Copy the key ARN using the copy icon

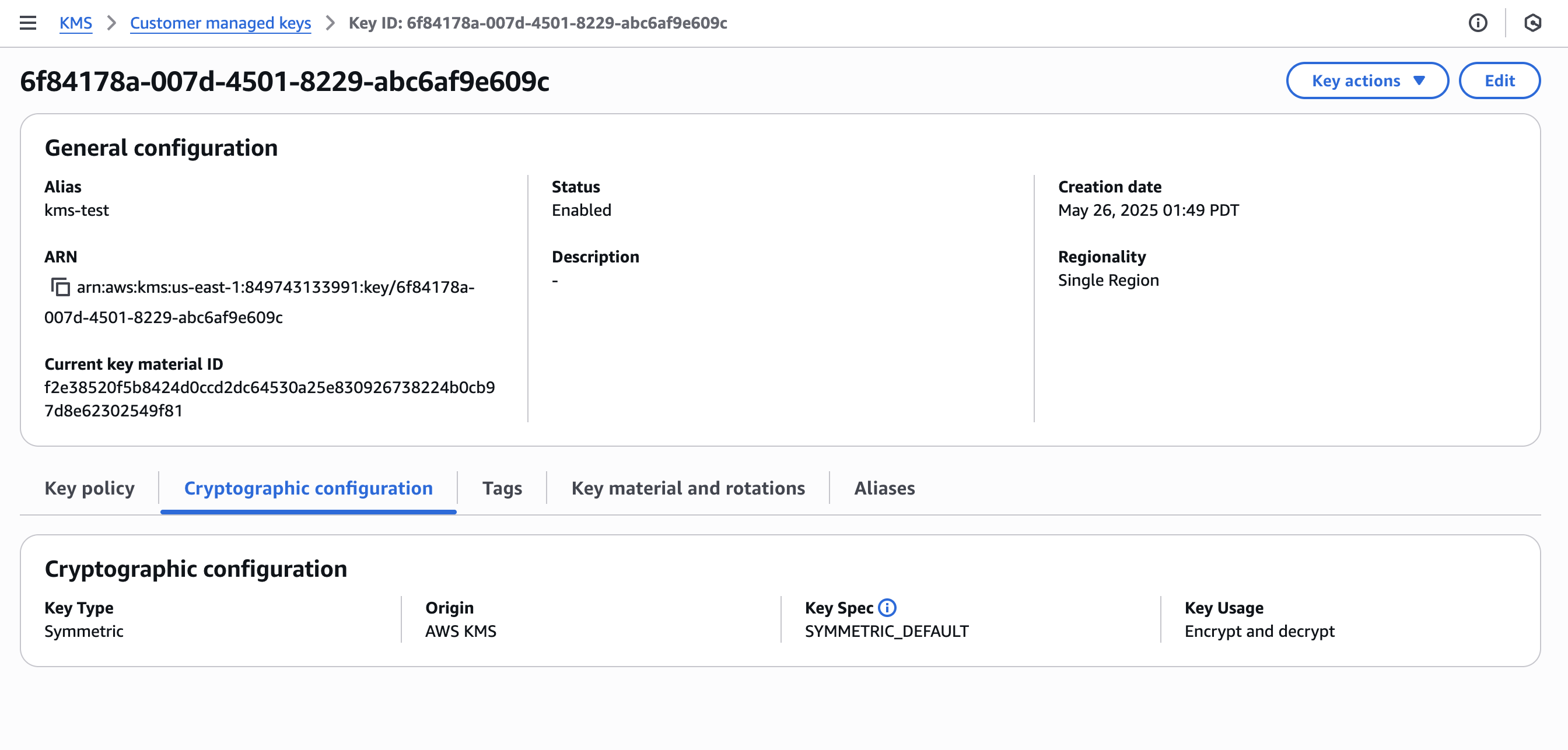tap(60, 288)
